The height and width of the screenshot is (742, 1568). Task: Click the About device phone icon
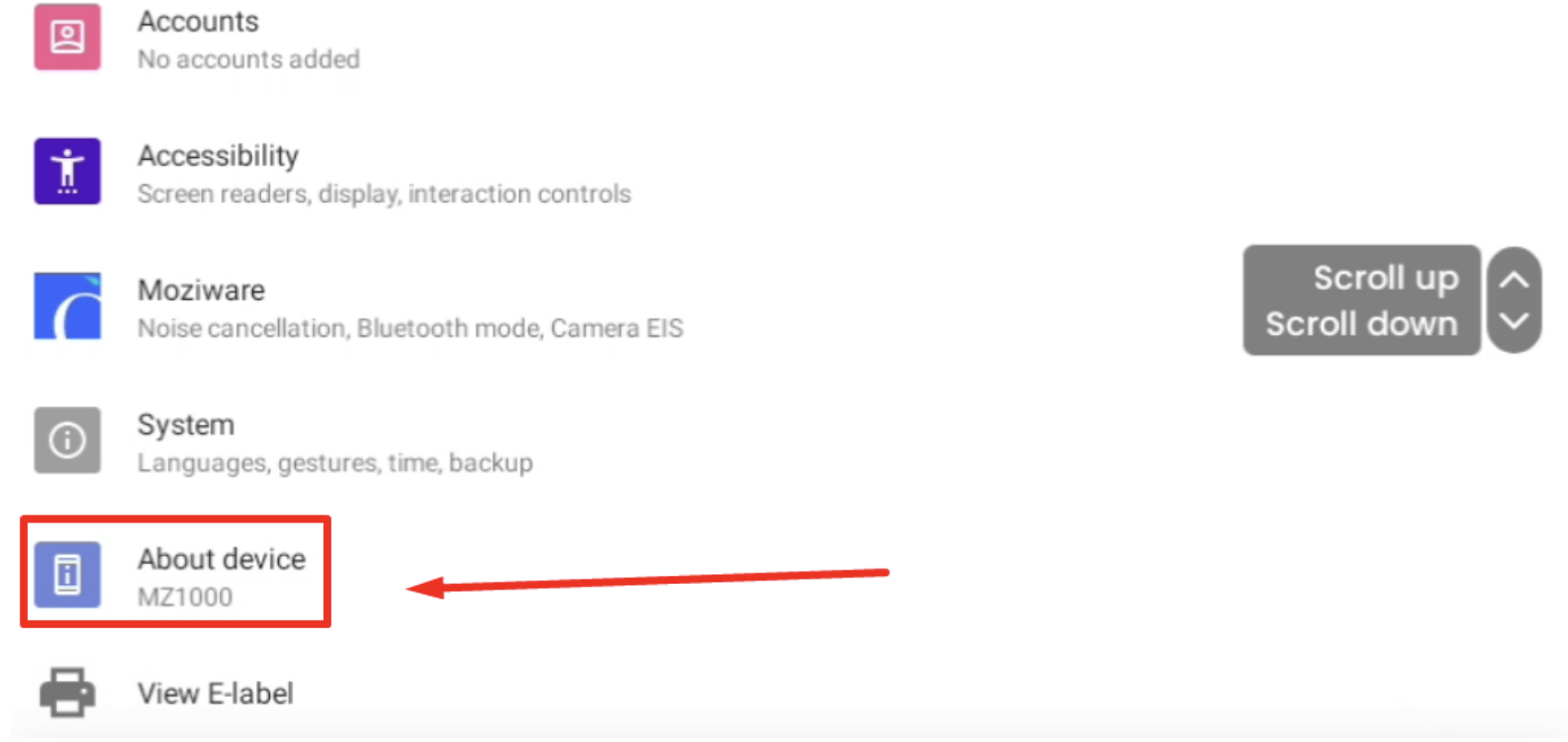point(68,574)
